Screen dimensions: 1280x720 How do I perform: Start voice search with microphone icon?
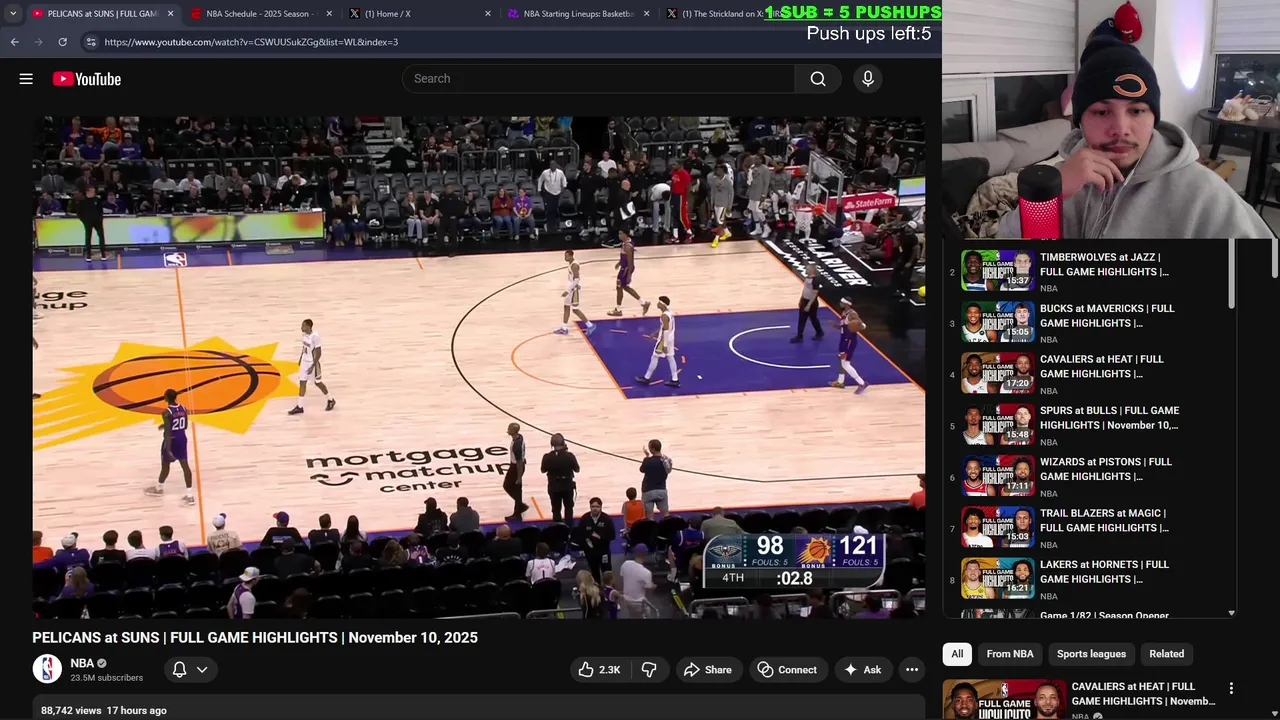[868, 79]
